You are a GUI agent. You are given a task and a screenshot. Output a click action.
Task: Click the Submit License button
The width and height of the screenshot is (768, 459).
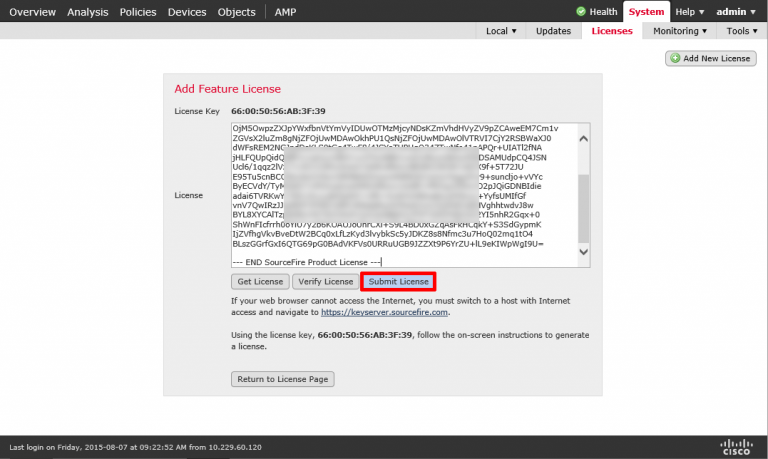398,282
